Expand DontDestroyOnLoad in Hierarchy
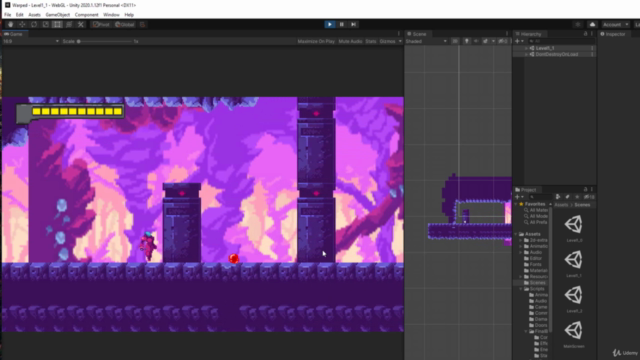The width and height of the screenshot is (640, 360). click(x=527, y=54)
